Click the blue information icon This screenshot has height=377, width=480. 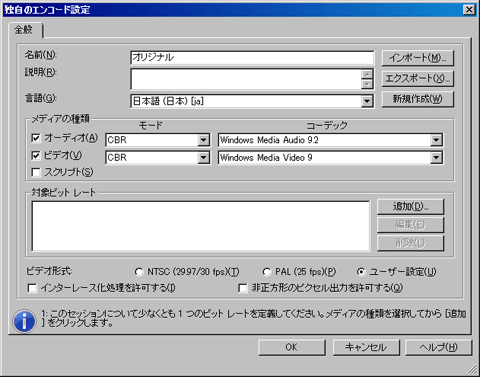click(24, 321)
